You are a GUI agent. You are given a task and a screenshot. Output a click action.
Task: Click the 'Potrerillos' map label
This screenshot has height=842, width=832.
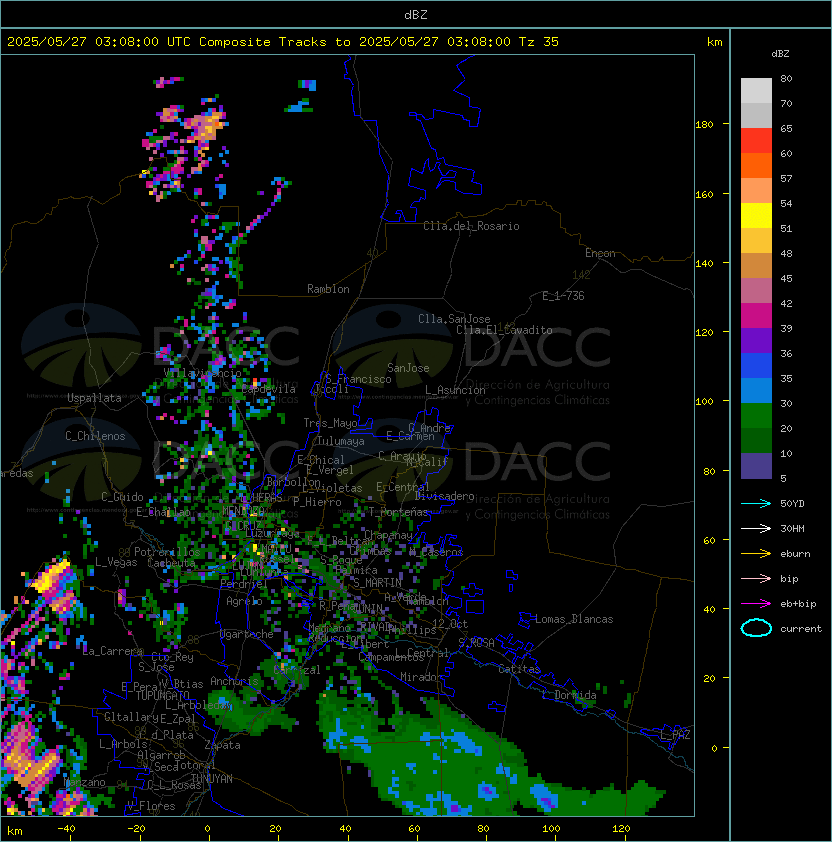(x=167, y=552)
